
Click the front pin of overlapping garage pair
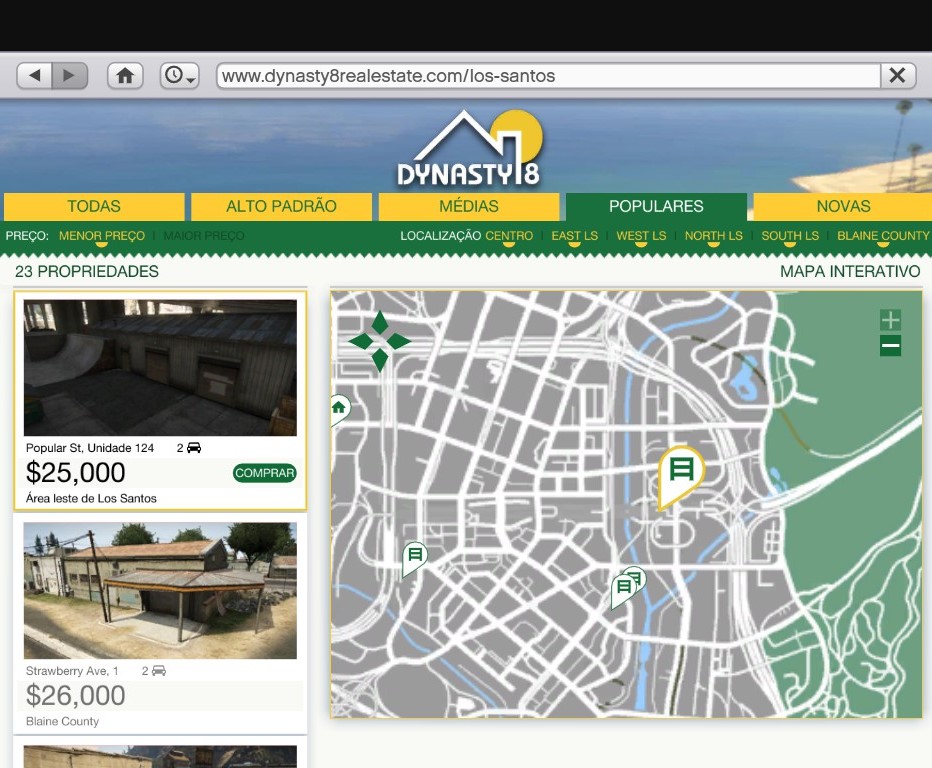[x=623, y=590]
